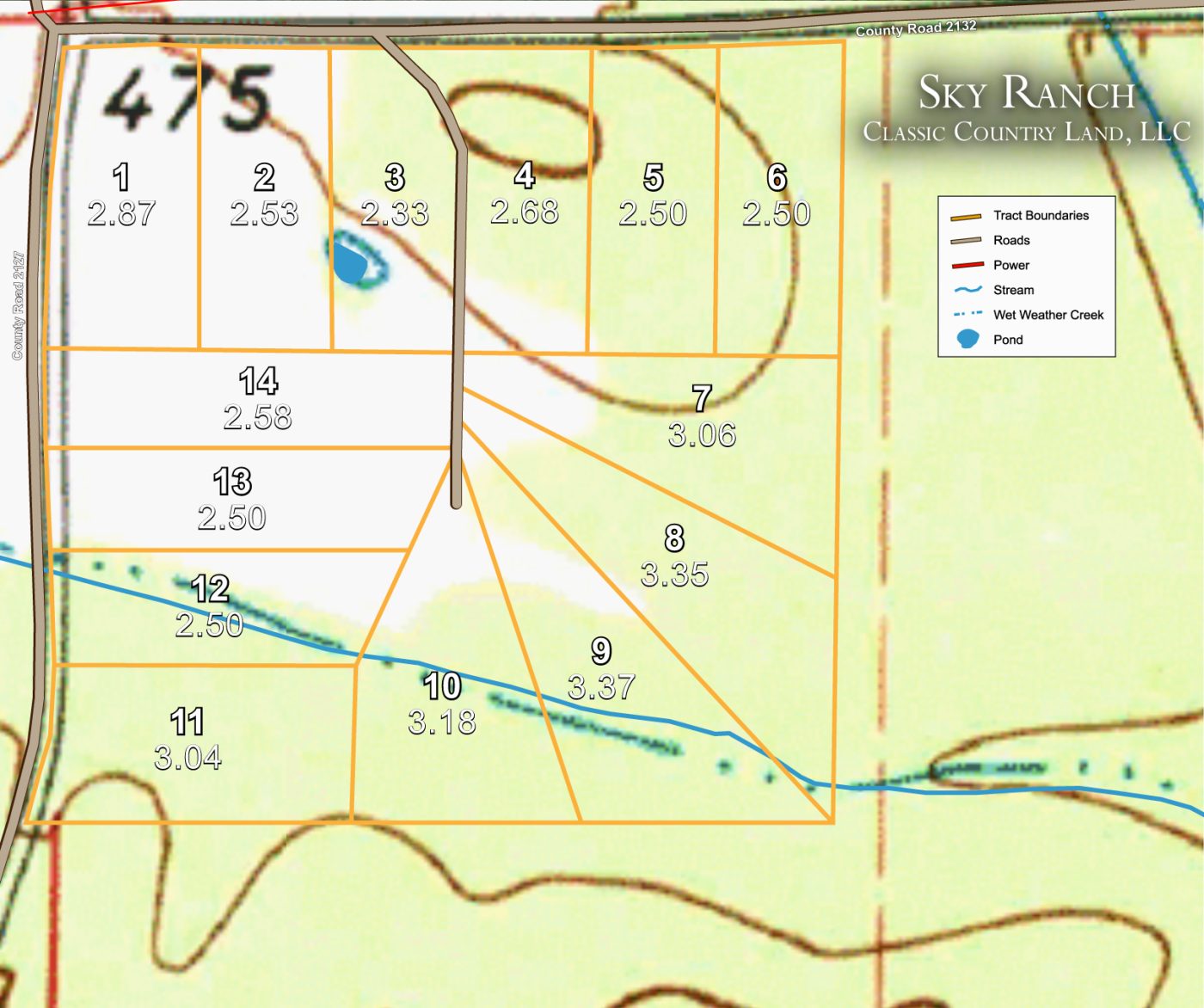Click the tan Roads legend line
The height and width of the screenshot is (1008, 1204).
pyautogui.click(x=966, y=241)
